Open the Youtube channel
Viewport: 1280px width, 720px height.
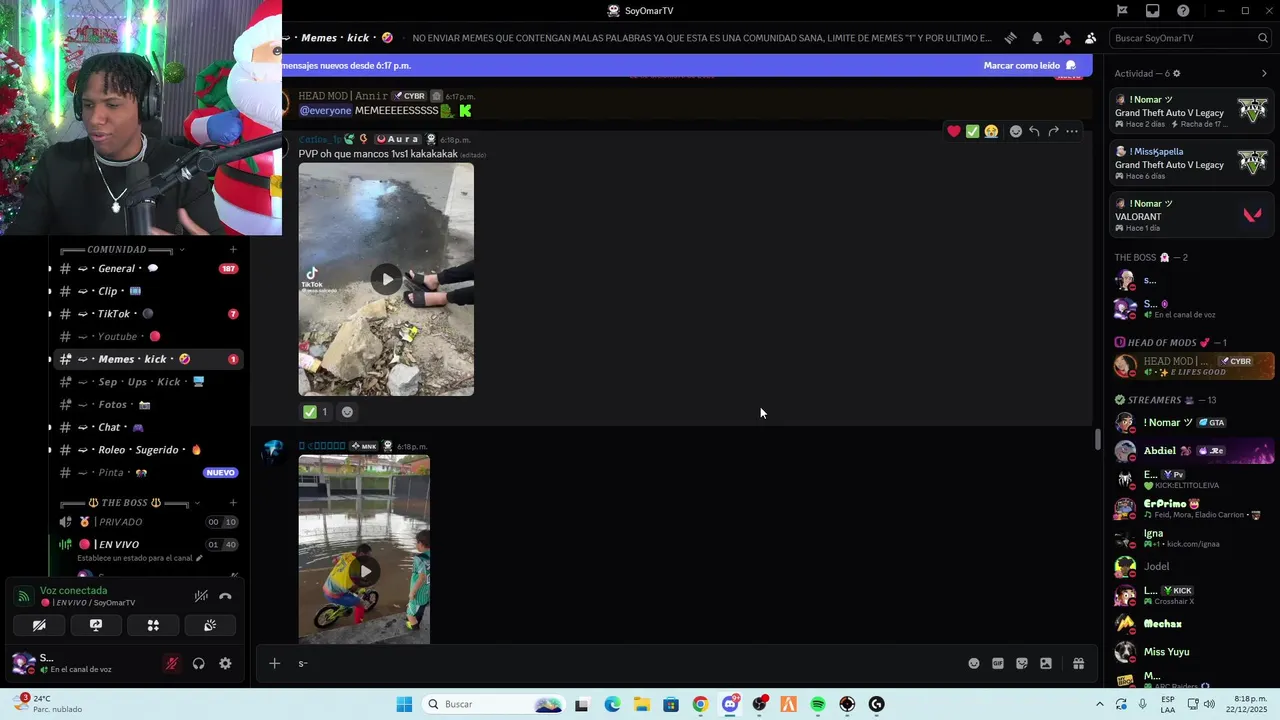149,337
